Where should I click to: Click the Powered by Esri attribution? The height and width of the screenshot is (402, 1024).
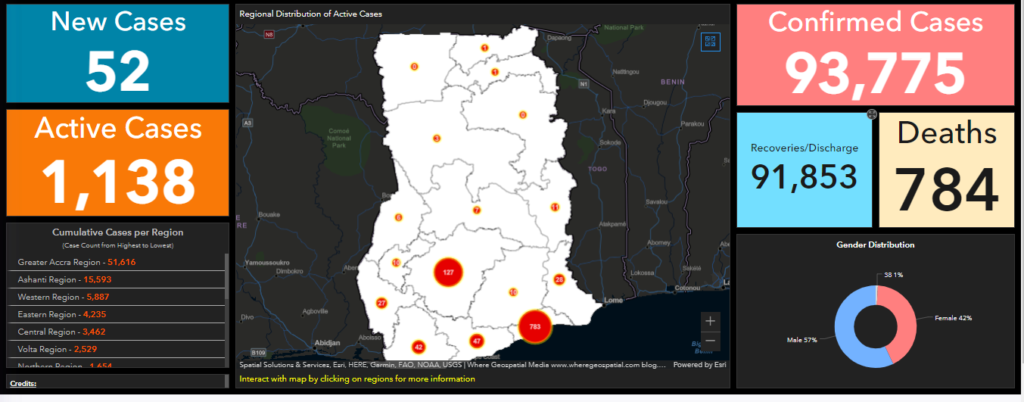(699, 365)
